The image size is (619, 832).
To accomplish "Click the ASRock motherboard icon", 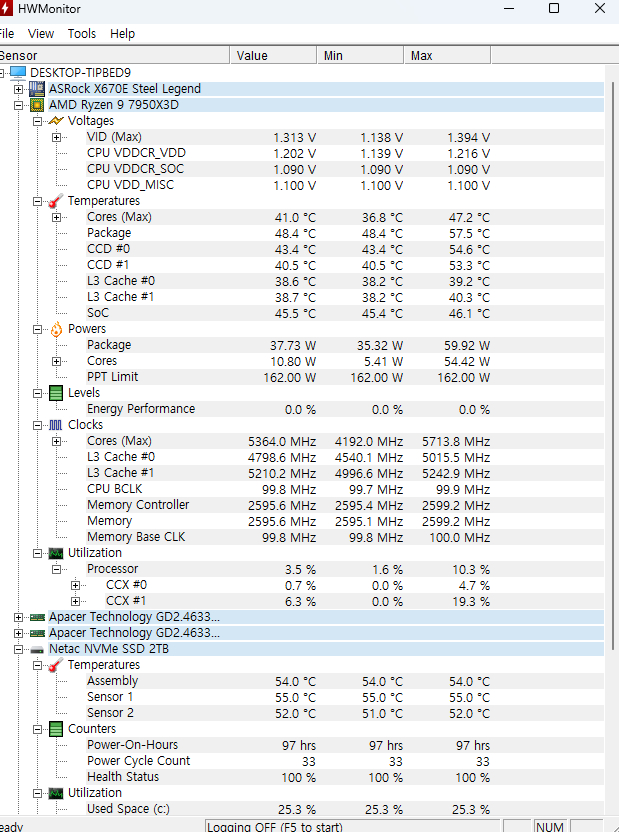I will pyautogui.click(x=37, y=89).
